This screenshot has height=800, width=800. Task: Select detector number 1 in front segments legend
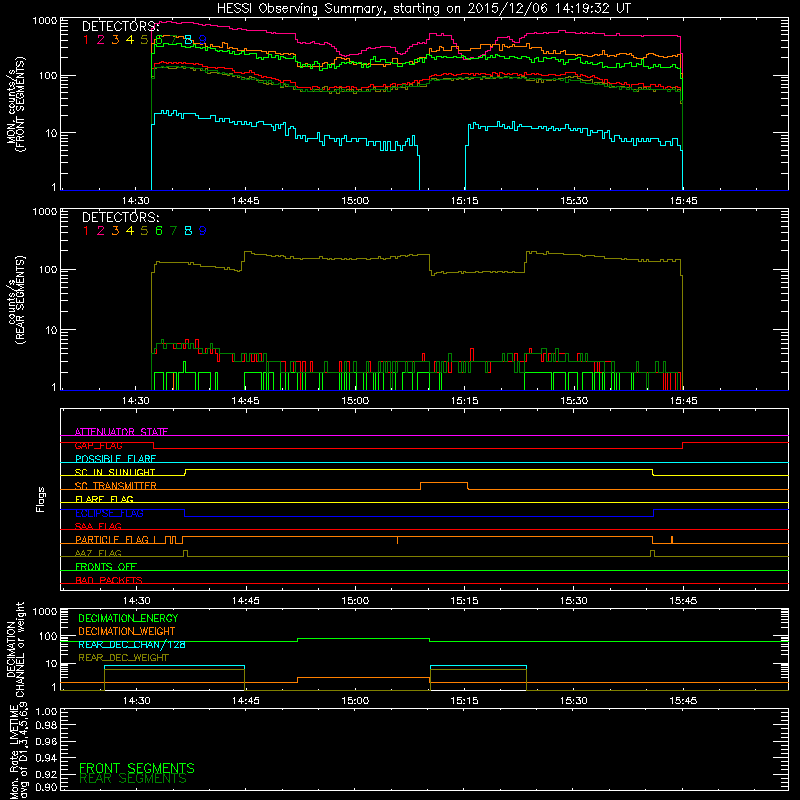tap(86, 40)
